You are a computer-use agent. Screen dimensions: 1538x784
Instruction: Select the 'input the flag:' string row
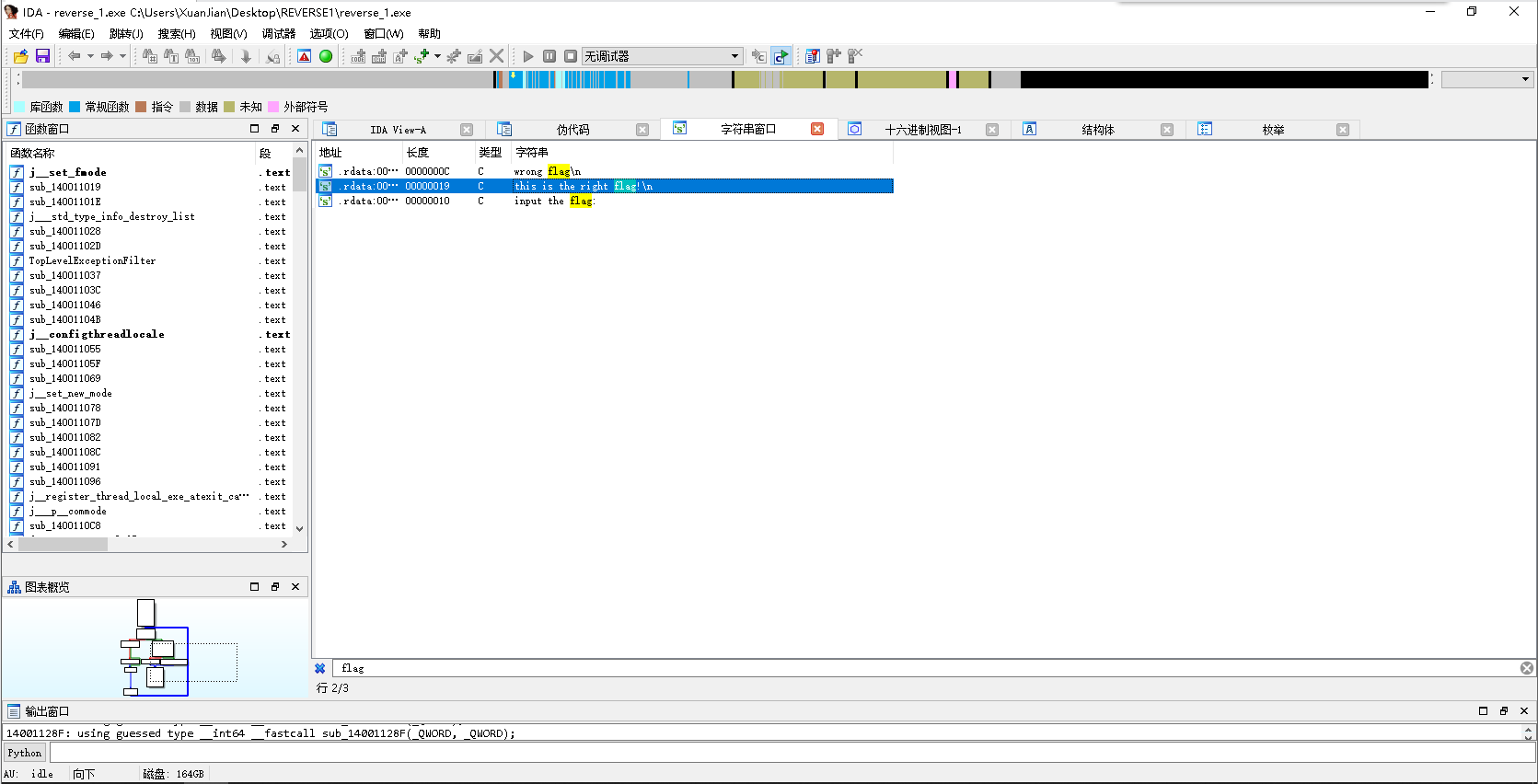(604, 201)
